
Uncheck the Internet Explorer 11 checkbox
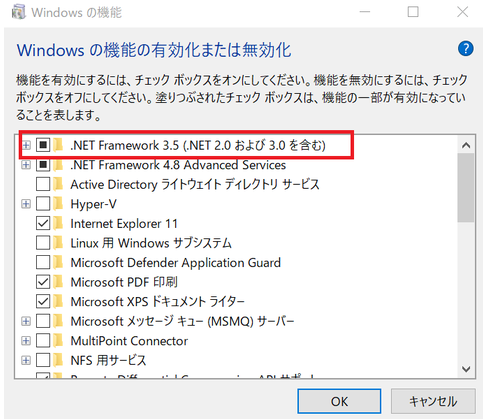(x=43, y=223)
